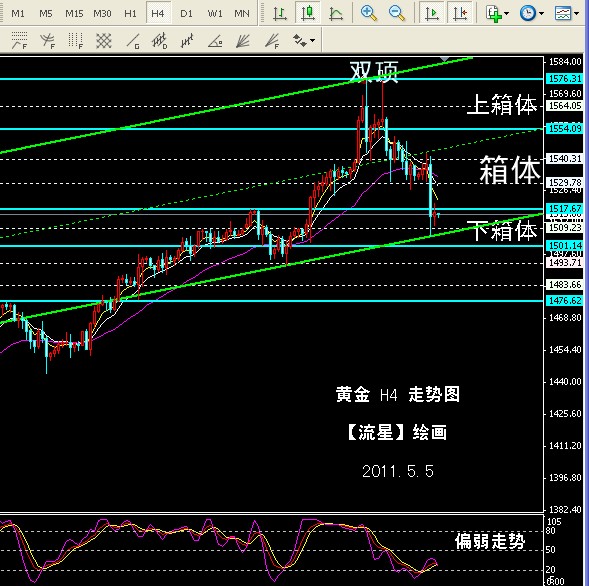
Task: Zoom out the chart
Action: (397, 14)
